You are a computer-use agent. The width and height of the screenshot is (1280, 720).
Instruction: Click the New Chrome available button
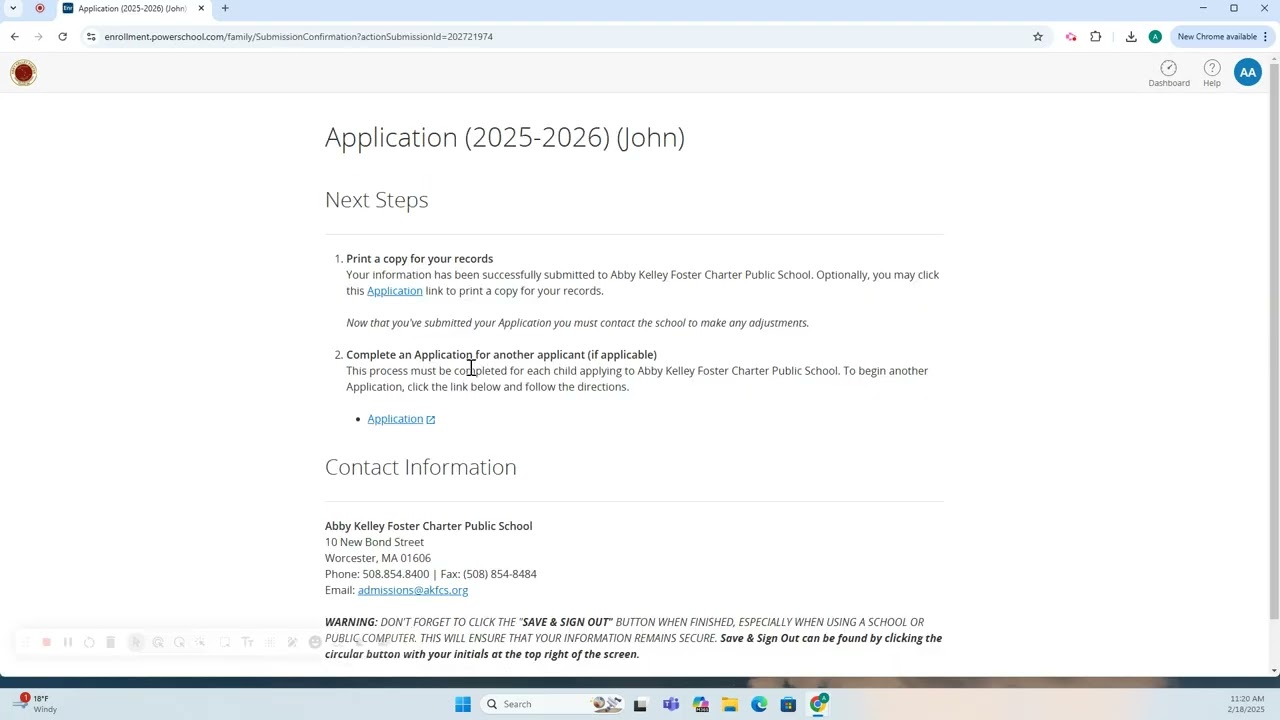1216,37
